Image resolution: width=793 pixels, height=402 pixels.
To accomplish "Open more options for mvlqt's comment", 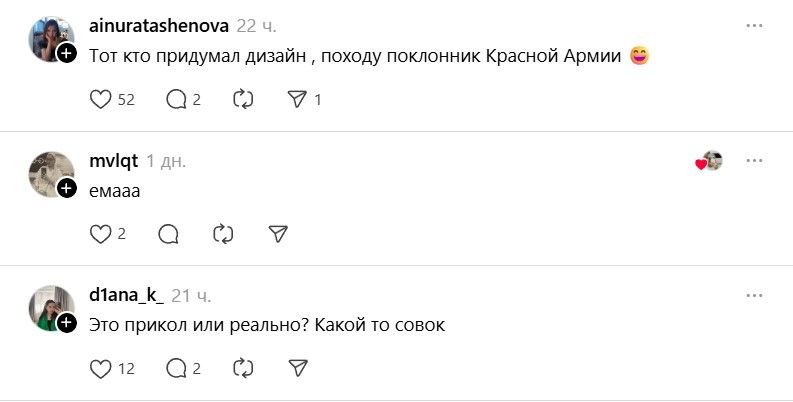I will point(753,160).
